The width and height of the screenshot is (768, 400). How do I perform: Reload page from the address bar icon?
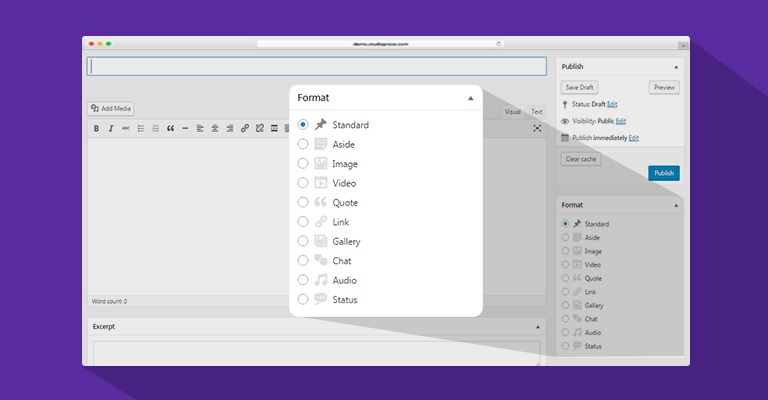(499, 44)
